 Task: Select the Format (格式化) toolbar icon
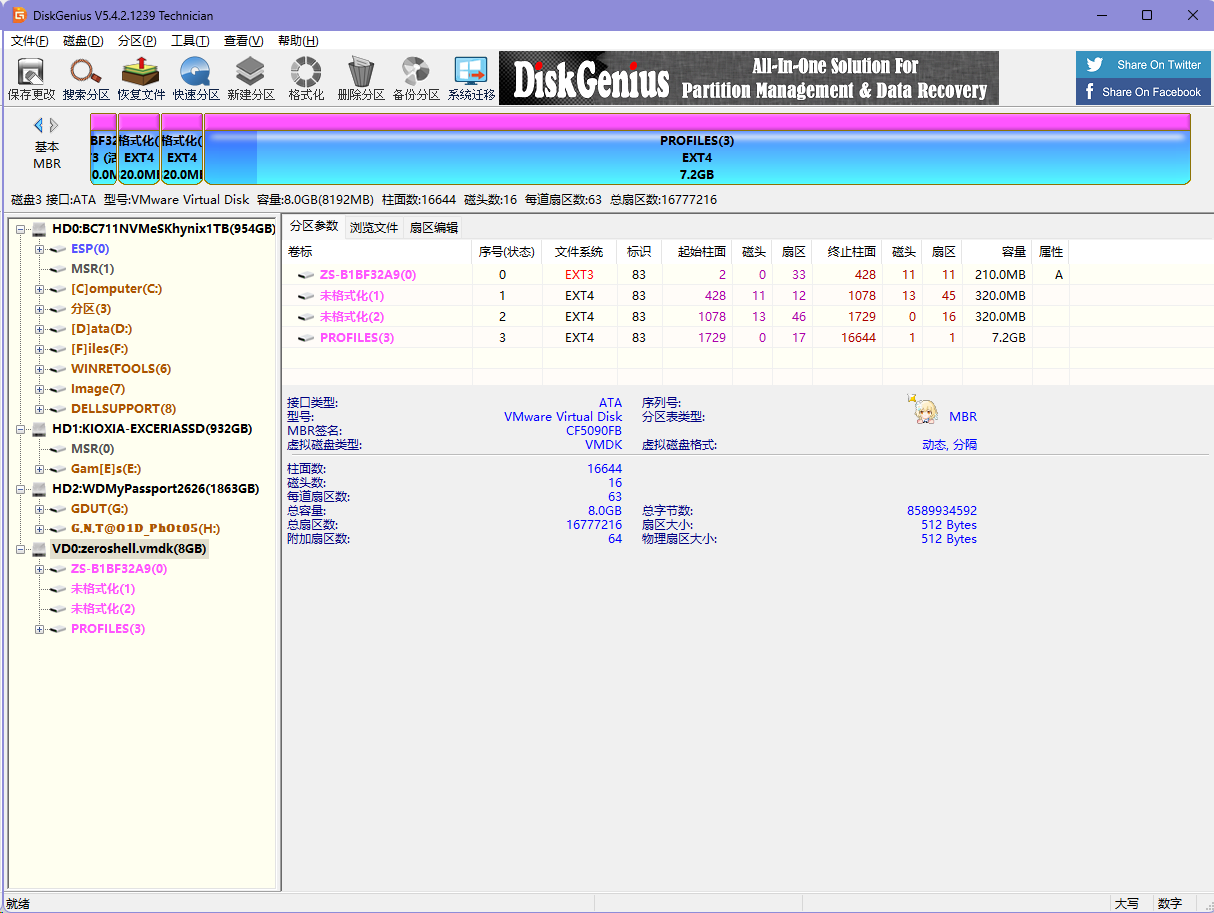[306, 78]
